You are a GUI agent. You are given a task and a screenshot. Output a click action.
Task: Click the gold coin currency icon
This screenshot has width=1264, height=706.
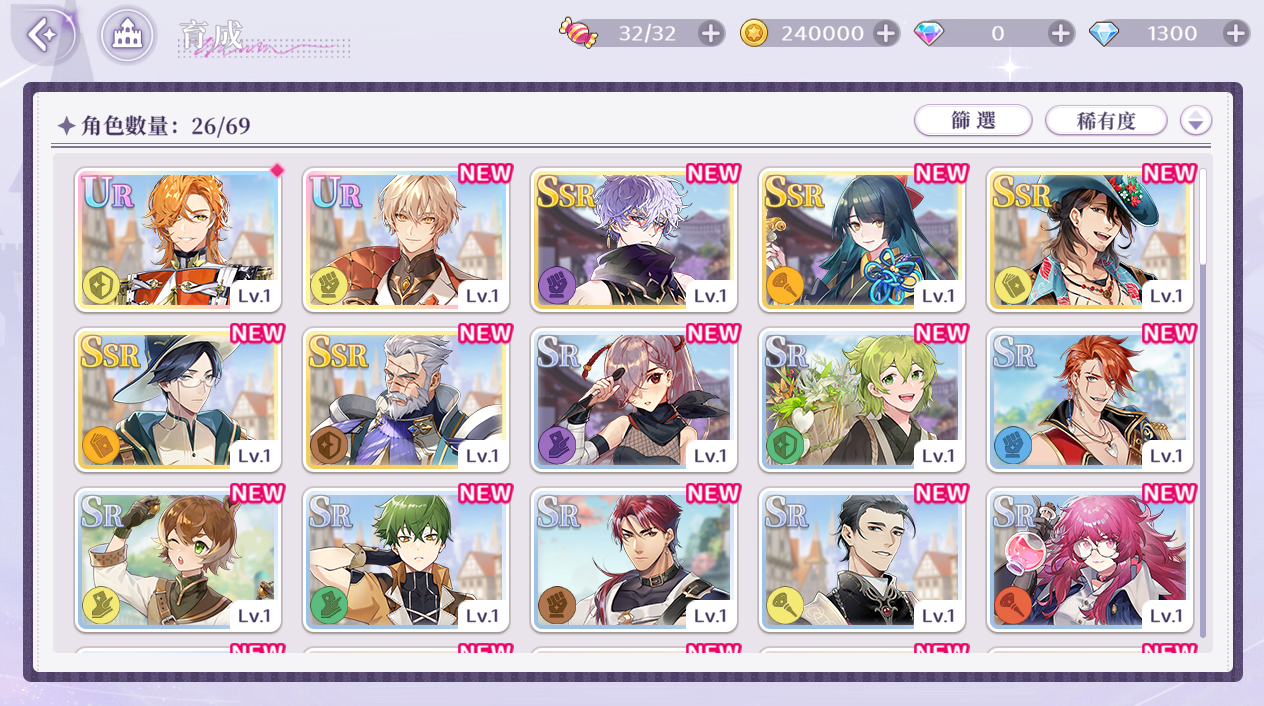[x=754, y=33]
